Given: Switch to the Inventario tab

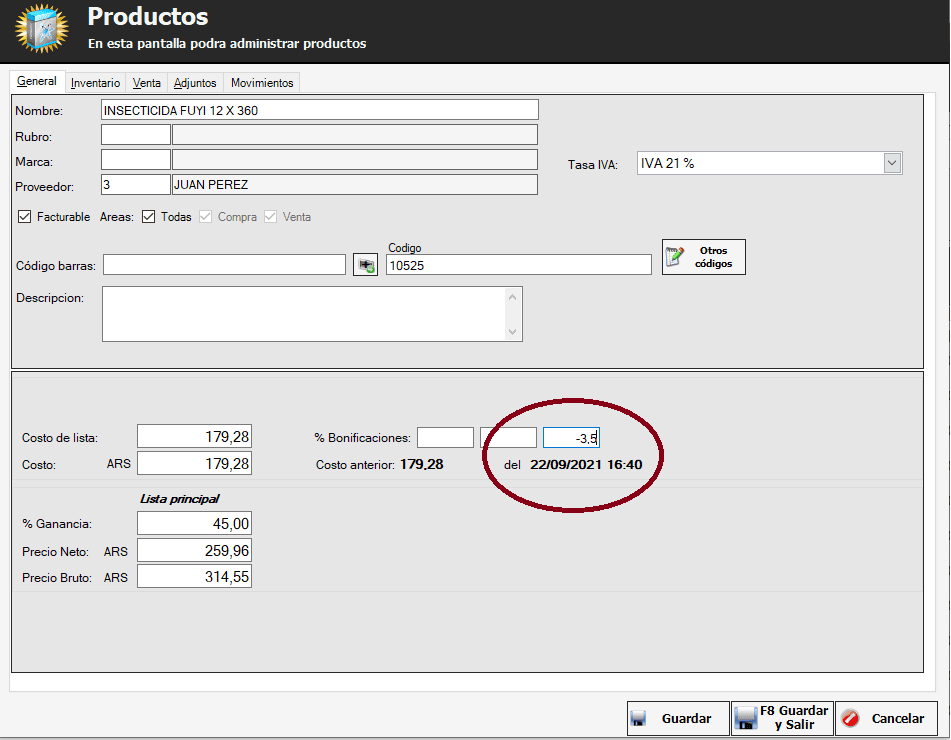Looking at the screenshot, I should [95, 83].
